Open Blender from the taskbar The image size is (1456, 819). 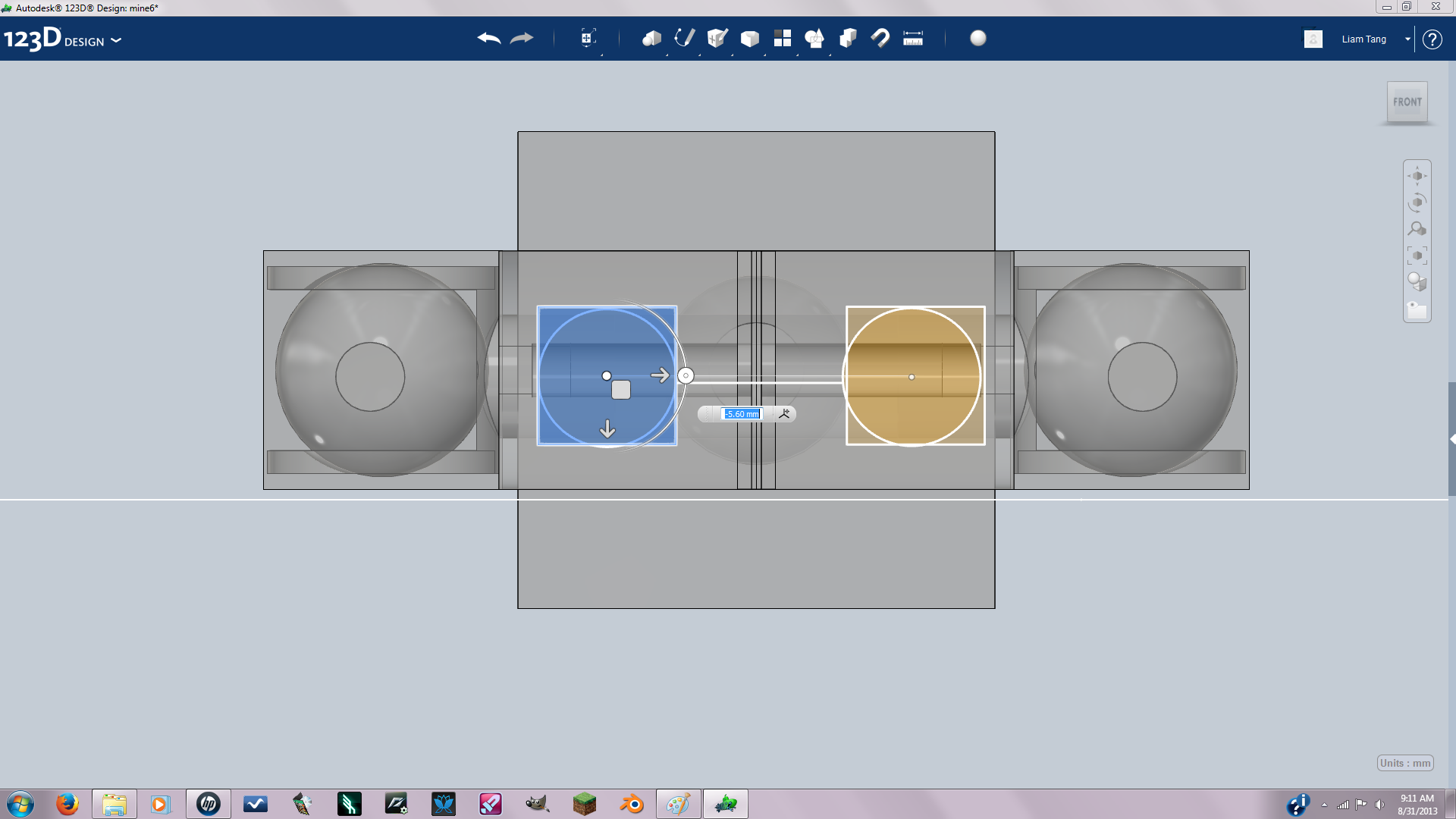click(x=632, y=804)
